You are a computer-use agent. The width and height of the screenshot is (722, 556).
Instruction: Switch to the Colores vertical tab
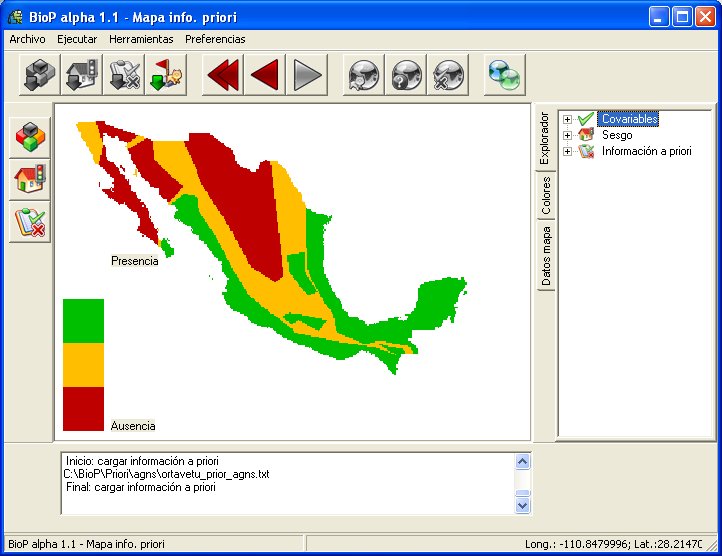point(545,195)
